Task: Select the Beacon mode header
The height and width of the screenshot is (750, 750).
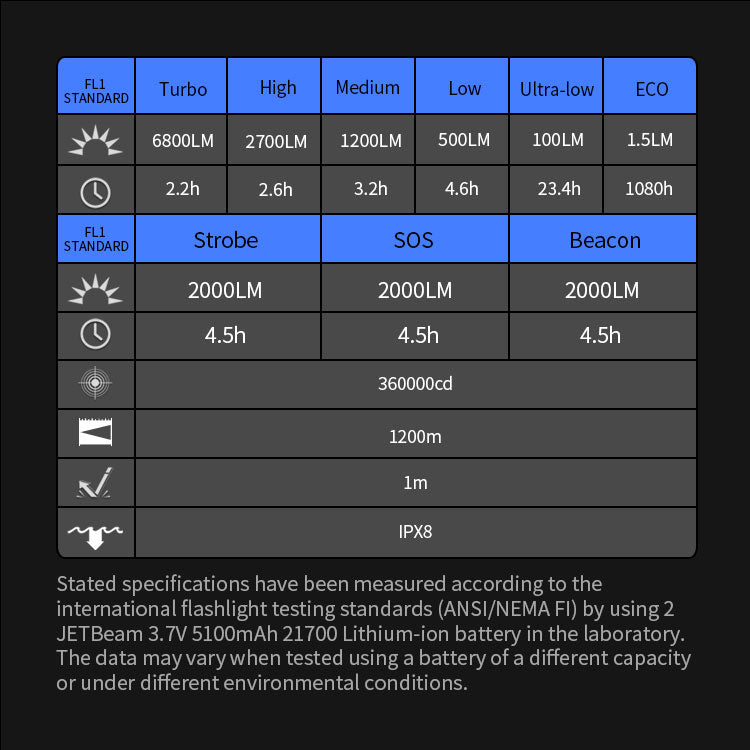Action: [x=604, y=240]
